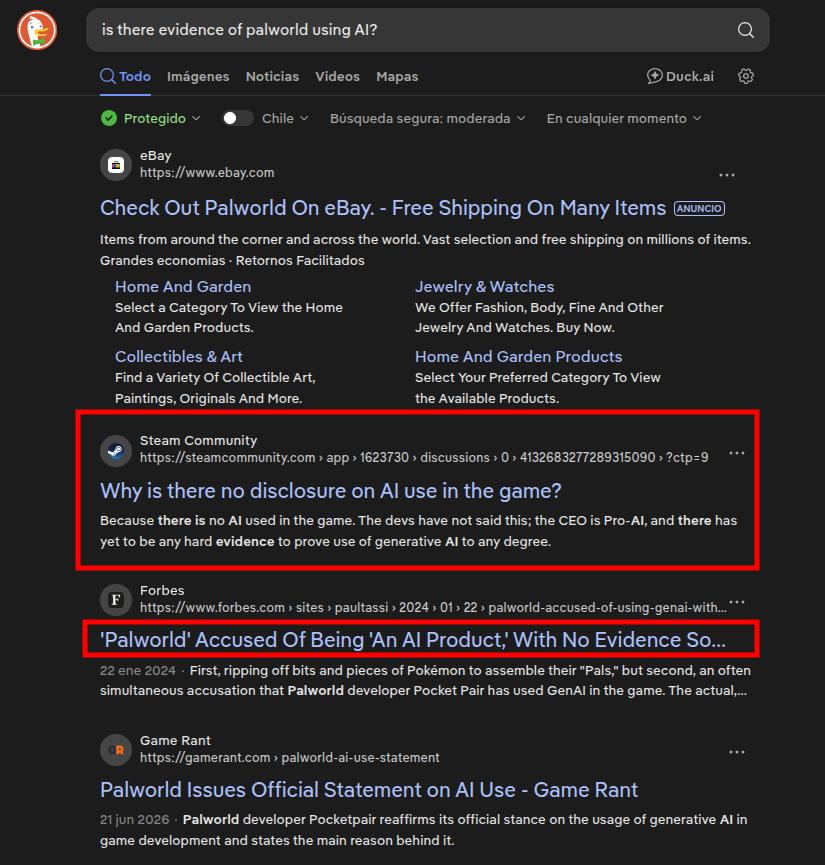Click the '22 ene 2024' date text
The image size is (825, 865).
coord(137,671)
